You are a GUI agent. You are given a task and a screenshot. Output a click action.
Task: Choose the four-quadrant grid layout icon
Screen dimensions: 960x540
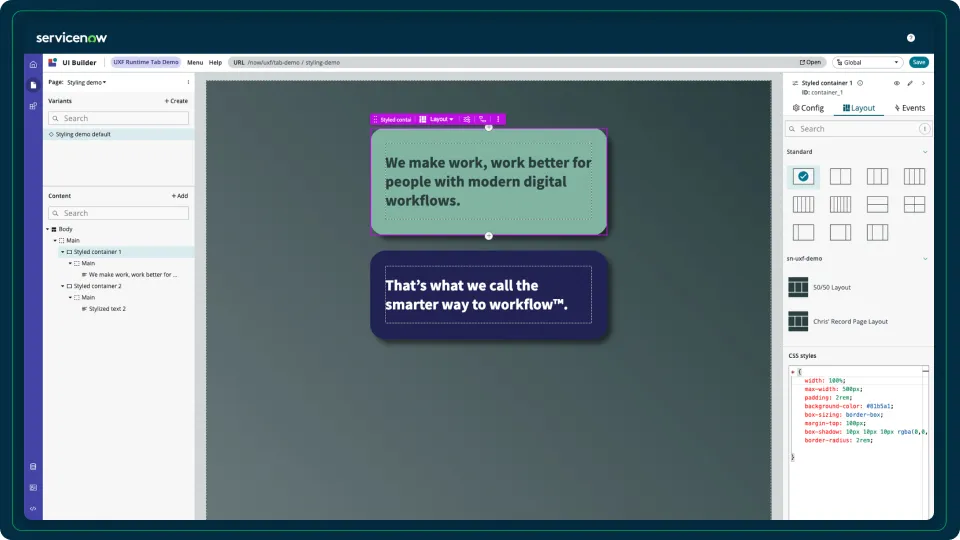point(914,204)
